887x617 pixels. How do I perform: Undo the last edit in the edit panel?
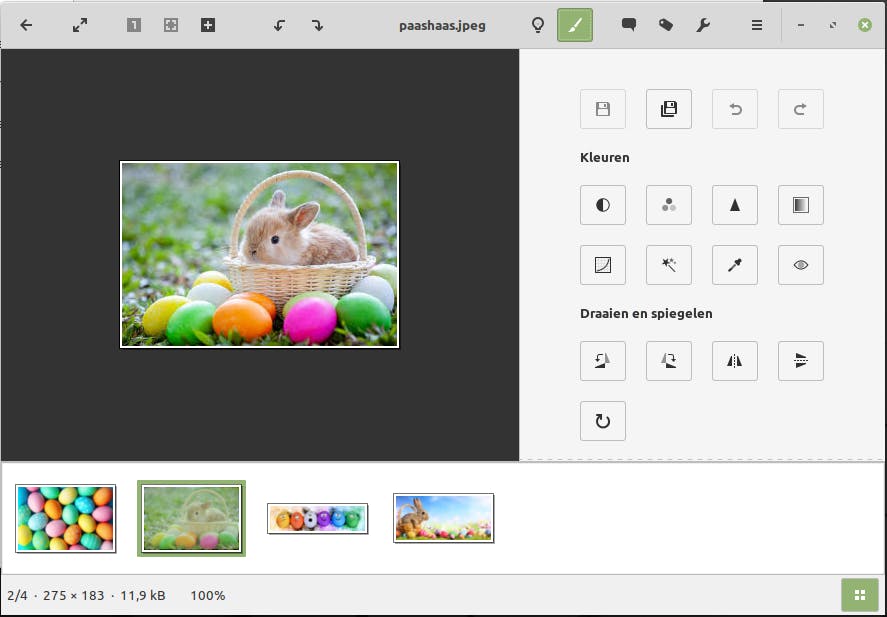coord(735,109)
